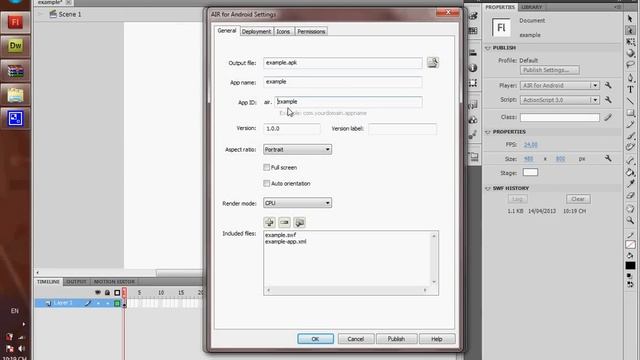
Task: Select the Paint Bucket tool
Action: click(x=630, y=172)
